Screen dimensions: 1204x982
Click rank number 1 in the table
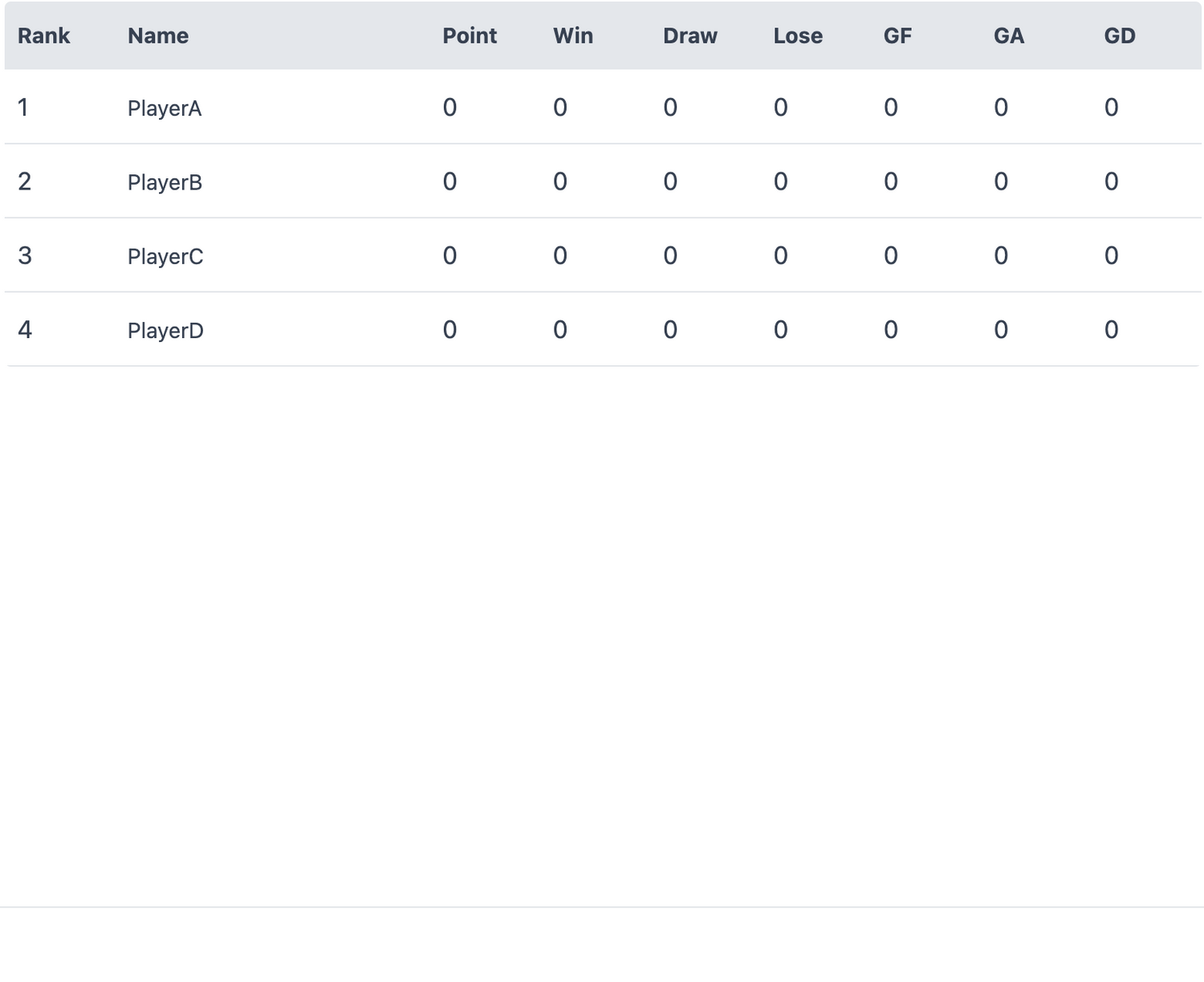[23, 108]
